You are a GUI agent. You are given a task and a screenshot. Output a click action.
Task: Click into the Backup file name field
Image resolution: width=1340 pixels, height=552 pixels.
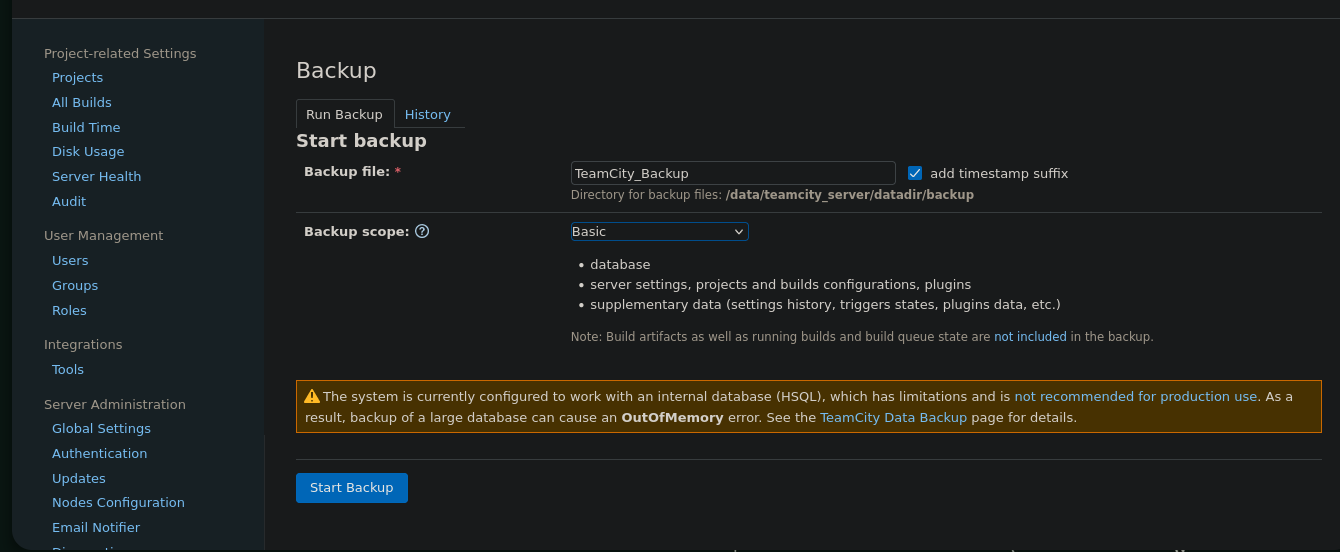click(x=732, y=173)
